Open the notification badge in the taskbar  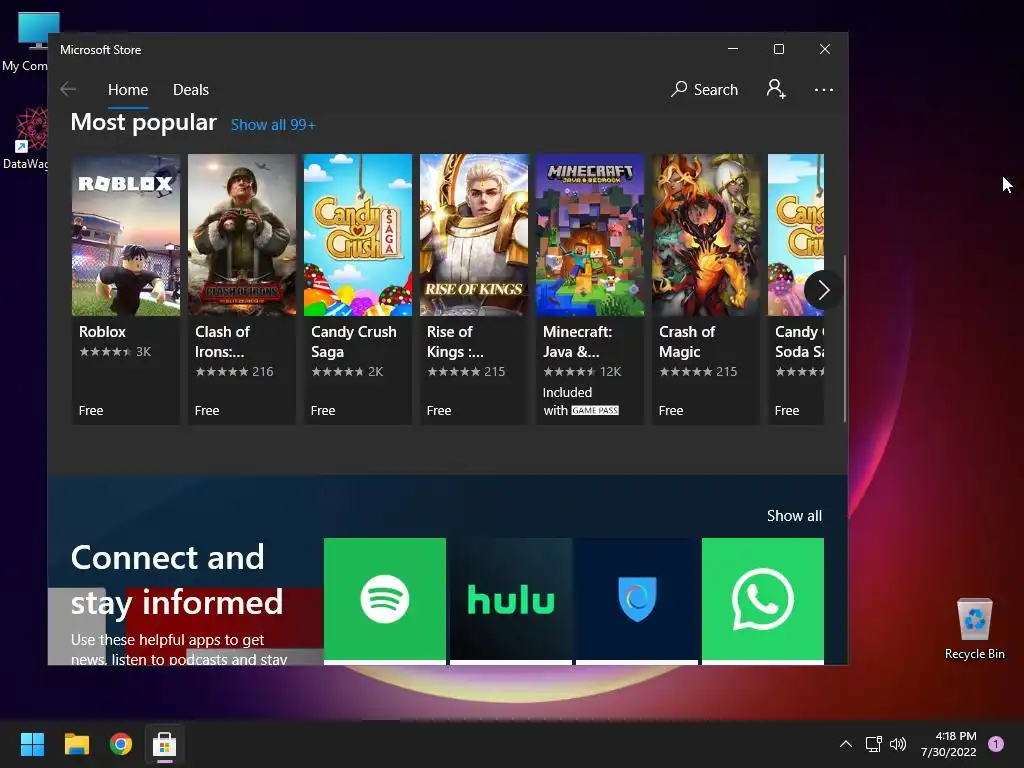996,744
